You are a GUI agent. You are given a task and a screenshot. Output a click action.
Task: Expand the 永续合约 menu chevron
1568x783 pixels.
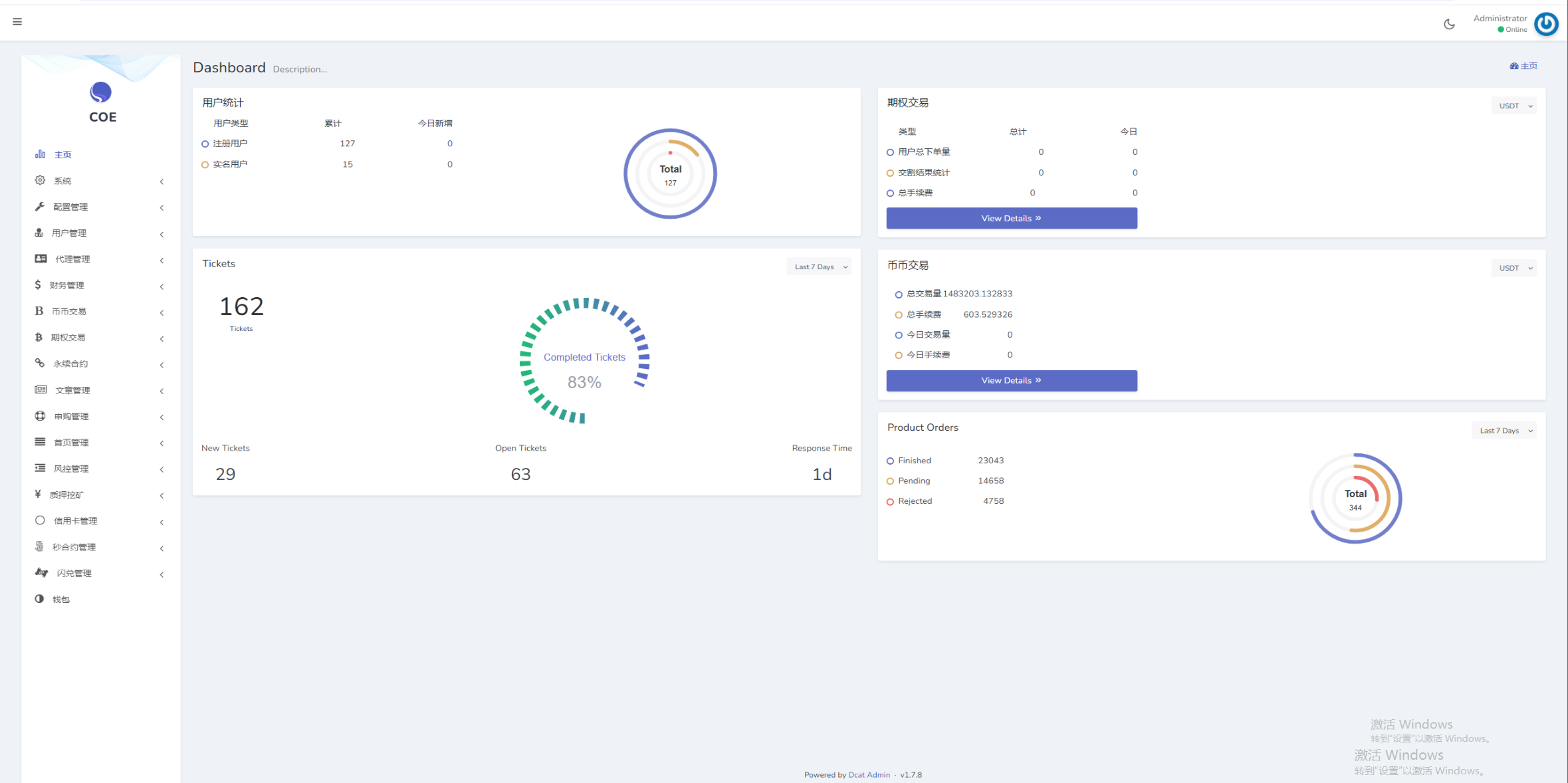pyautogui.click(x=162, y=365)
